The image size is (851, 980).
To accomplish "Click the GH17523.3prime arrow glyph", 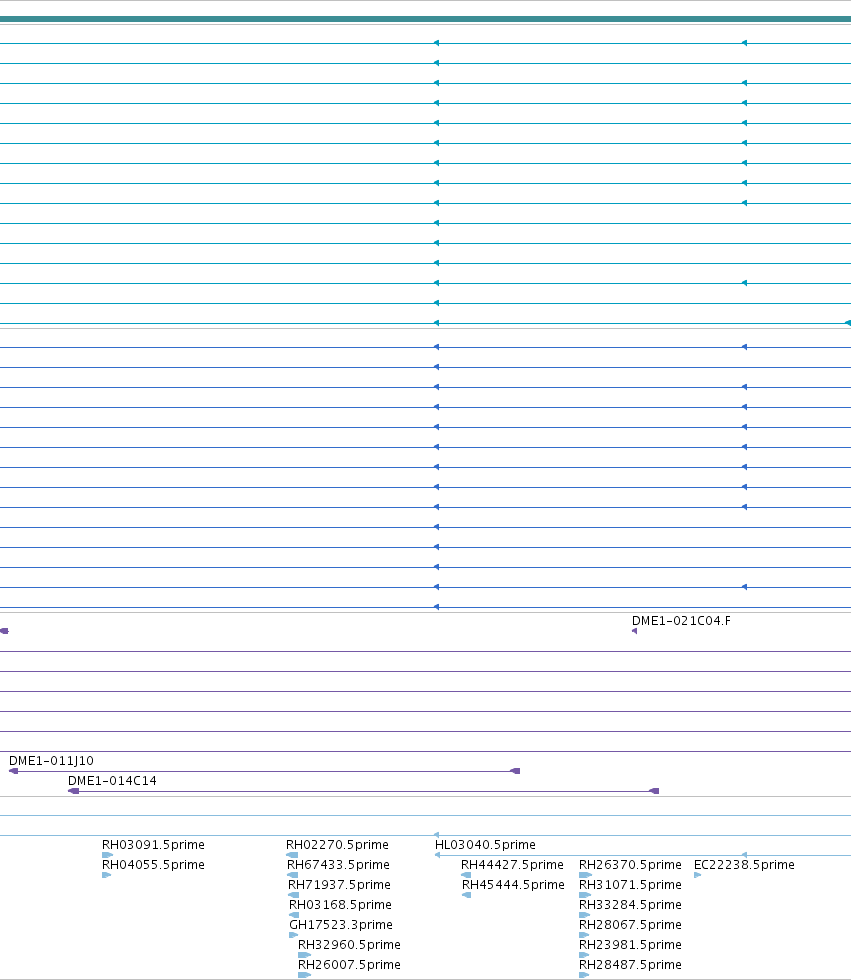I will coord(294,935).
